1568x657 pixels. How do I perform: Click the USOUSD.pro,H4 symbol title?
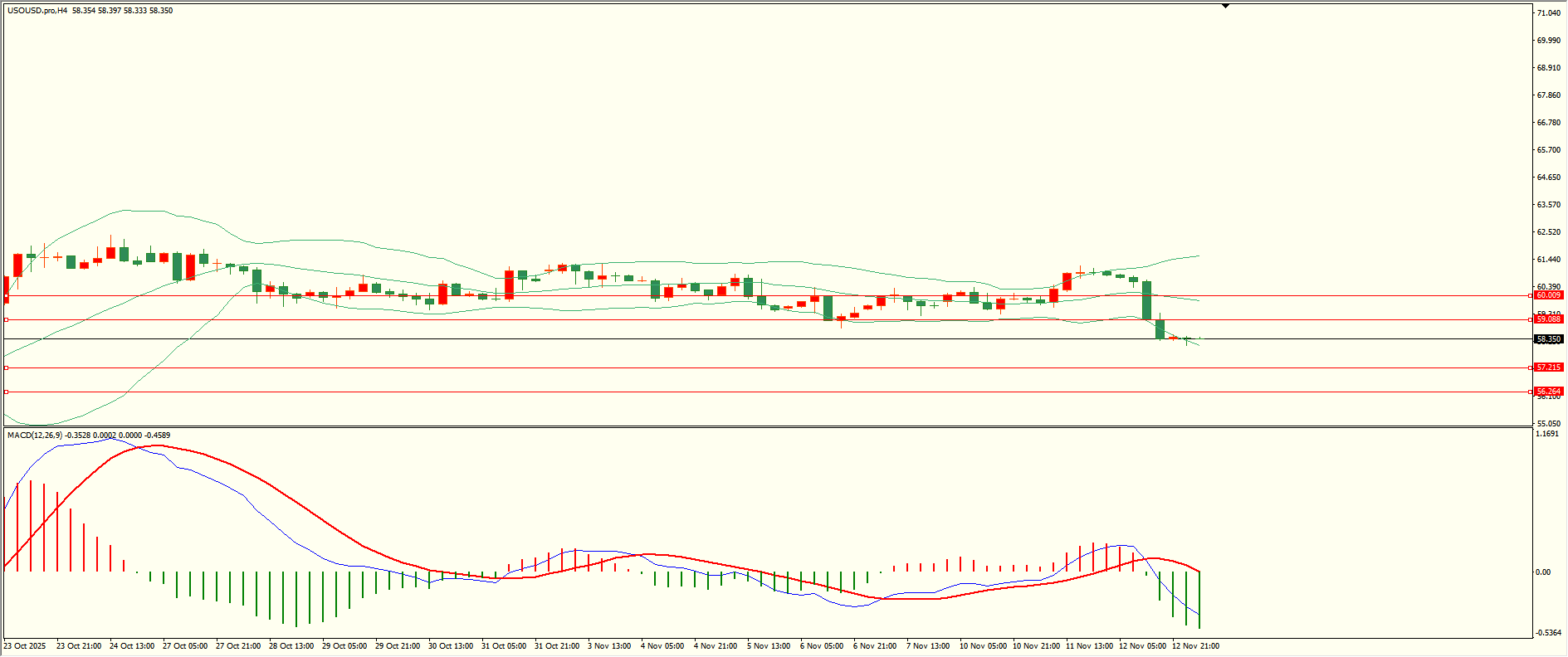37,11
